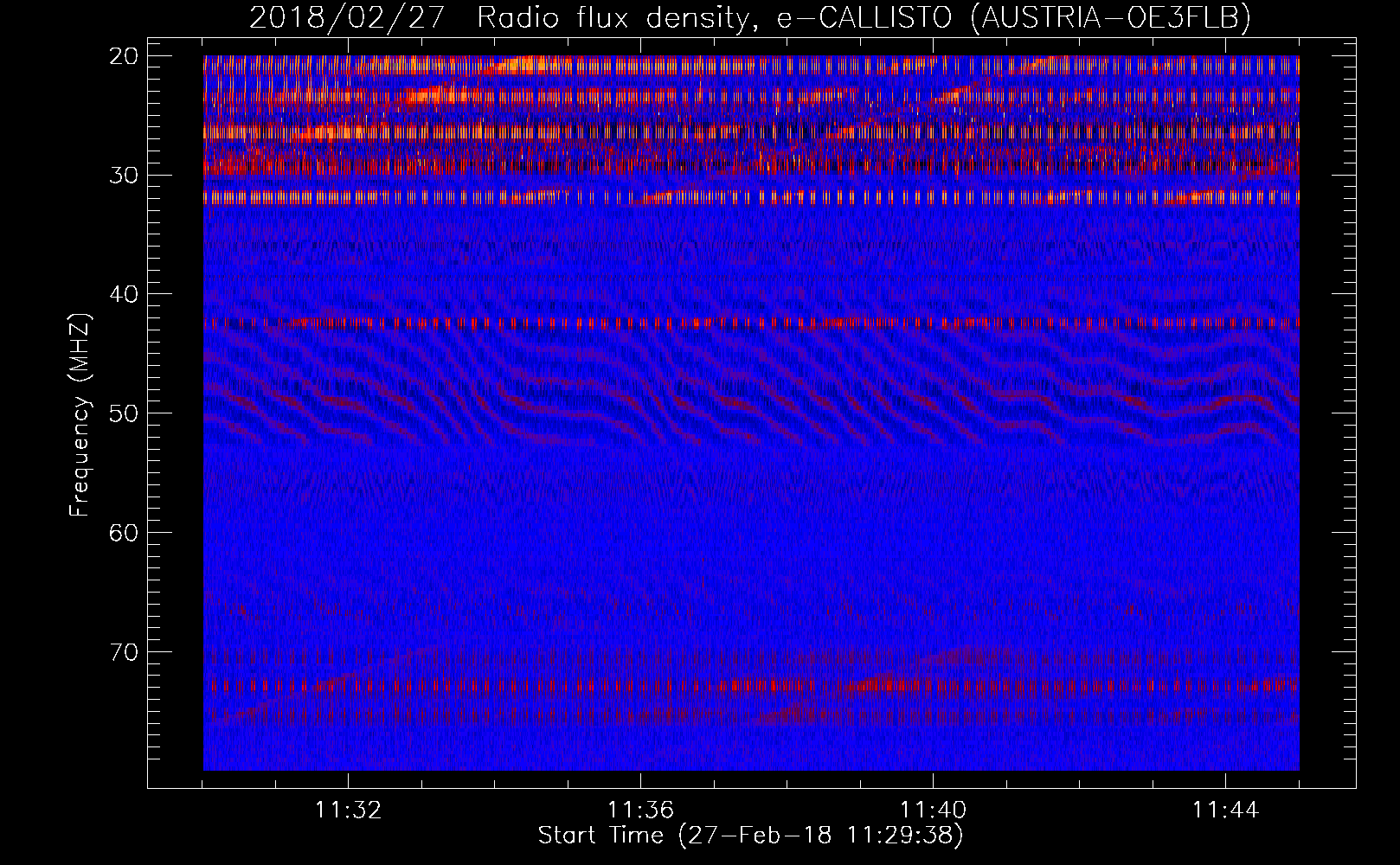1400x865 pixels.
Task: Click the 11:44 time tick label
Action: [x=1225, y=811]
